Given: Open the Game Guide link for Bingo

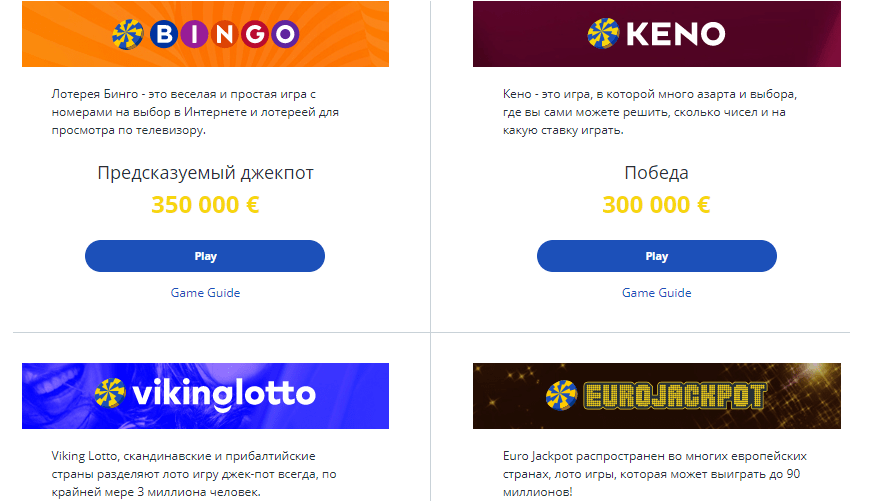Looking at the screenshot, I should click(x=205, y=293).
